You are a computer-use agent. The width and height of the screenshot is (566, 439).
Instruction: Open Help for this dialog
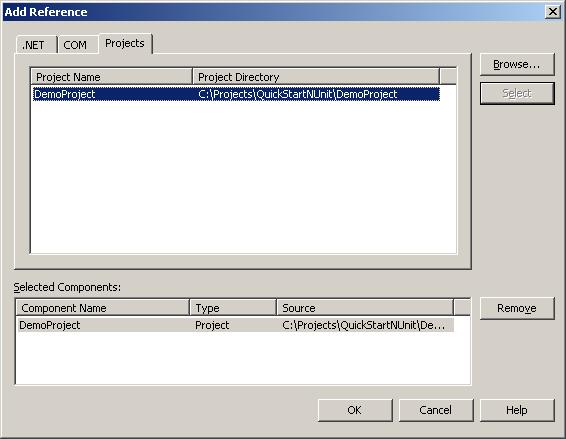pos(517,410)
